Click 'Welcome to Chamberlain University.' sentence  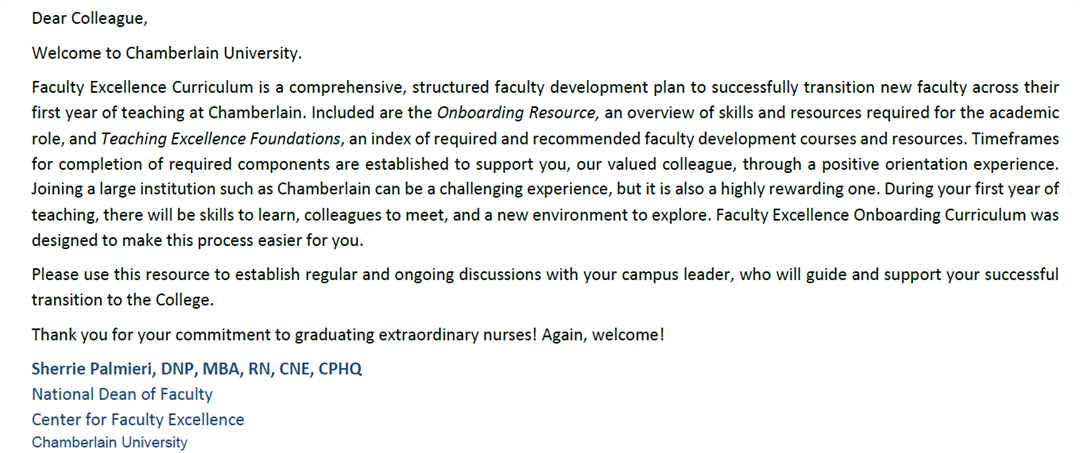pyautogui.click(x=167, y=54)
